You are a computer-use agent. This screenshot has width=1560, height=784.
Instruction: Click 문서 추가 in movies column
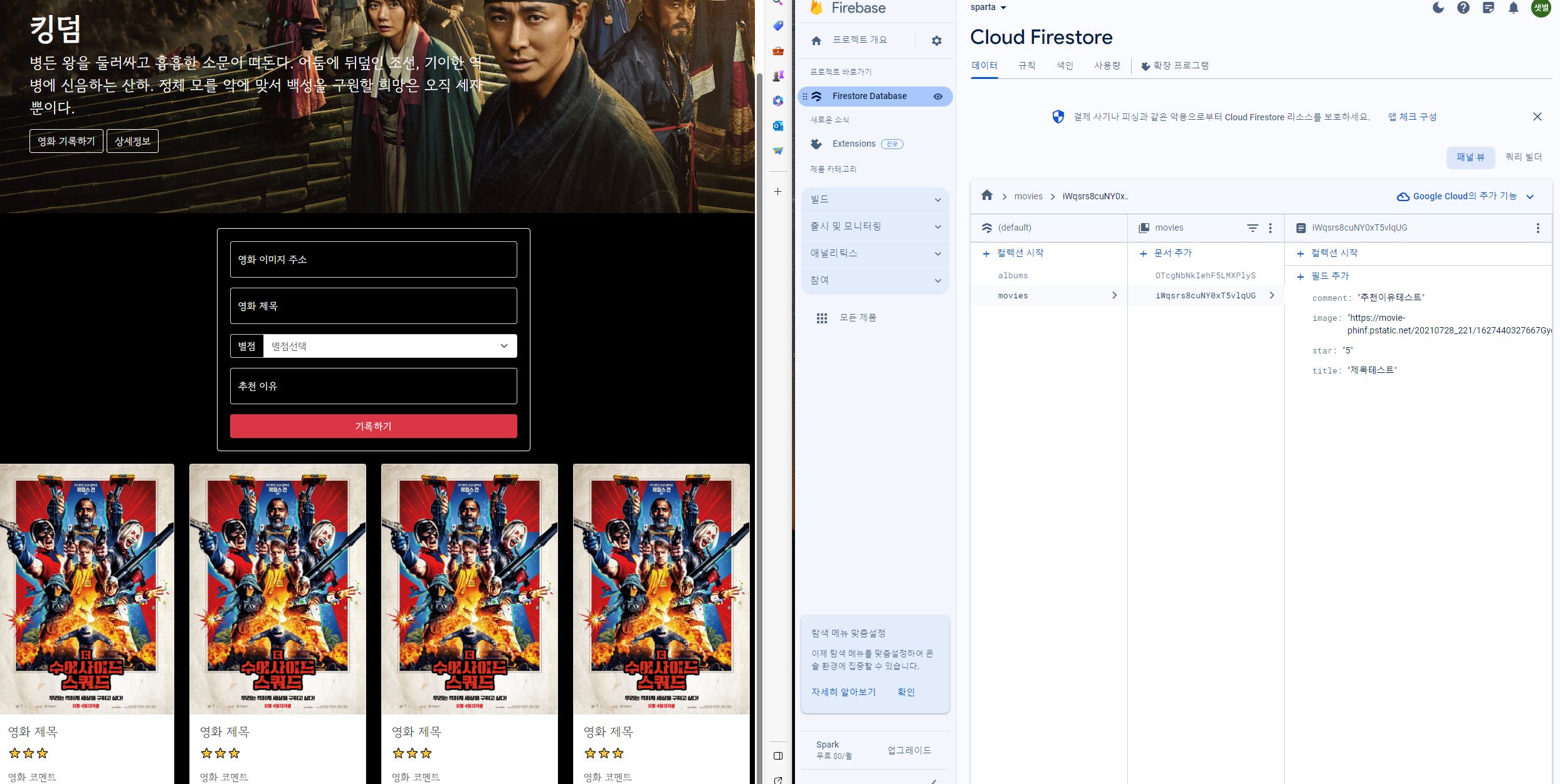tap(1166, 253)
